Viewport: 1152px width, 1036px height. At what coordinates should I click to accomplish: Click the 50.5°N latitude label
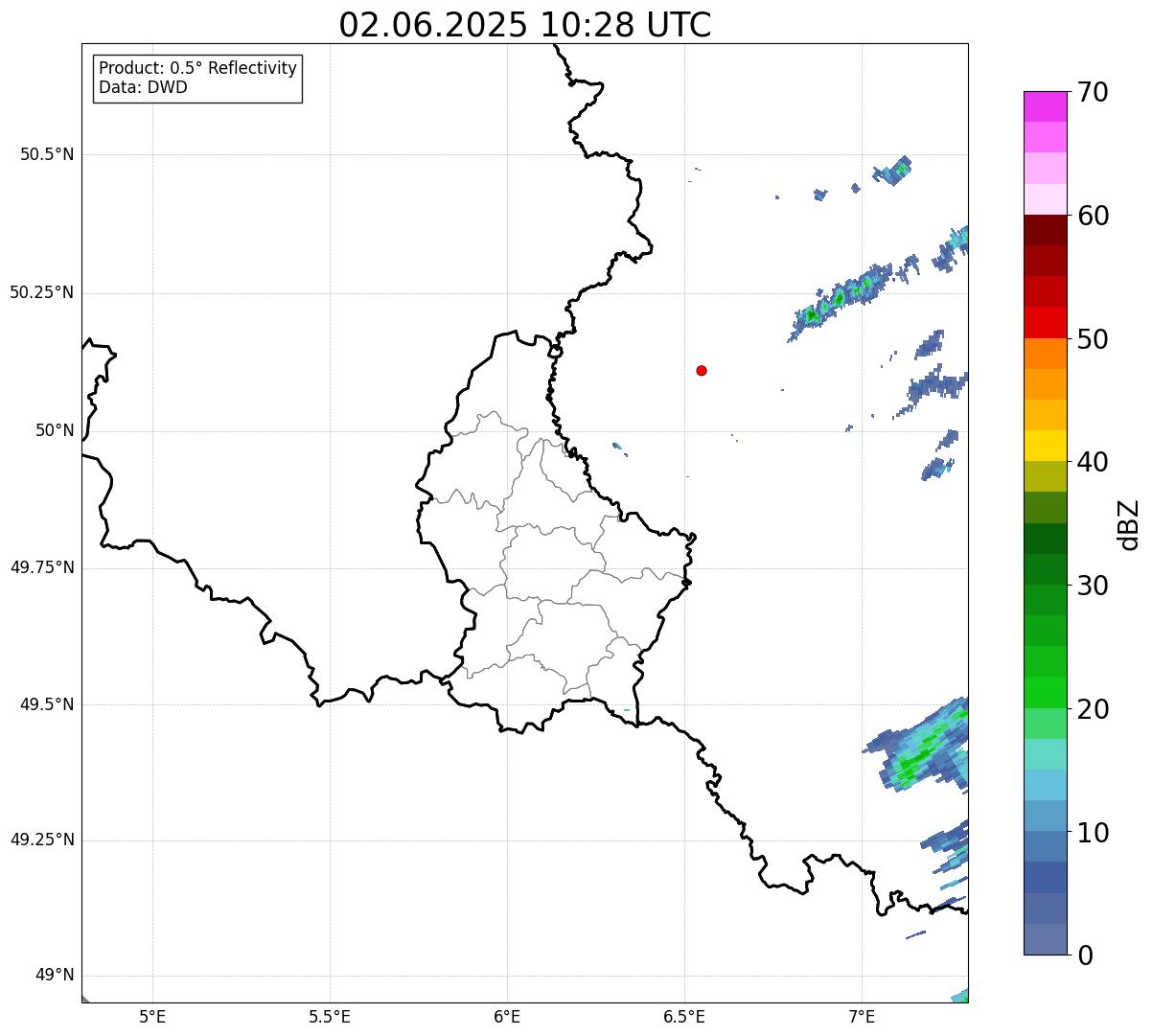(47, 154)
